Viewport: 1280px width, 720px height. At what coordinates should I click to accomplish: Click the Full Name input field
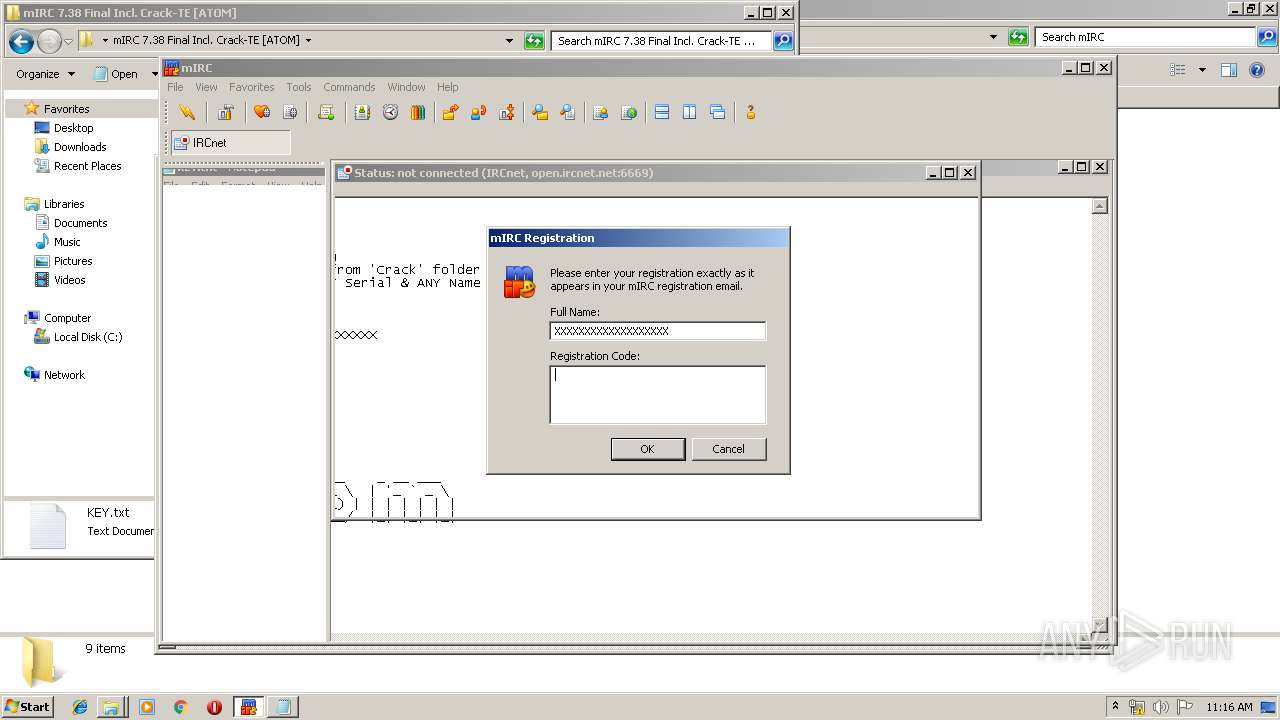[658, 331]
